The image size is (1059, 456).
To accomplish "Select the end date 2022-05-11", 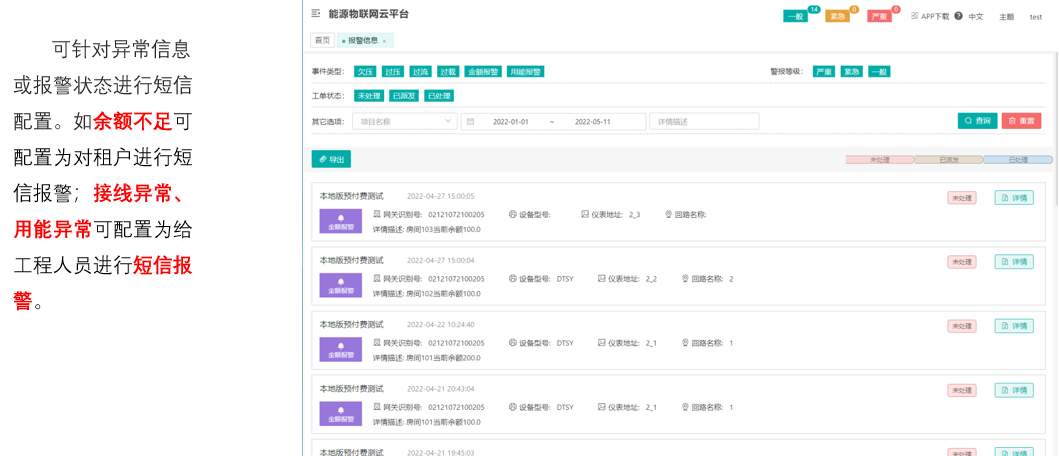I will click(592, 122).
